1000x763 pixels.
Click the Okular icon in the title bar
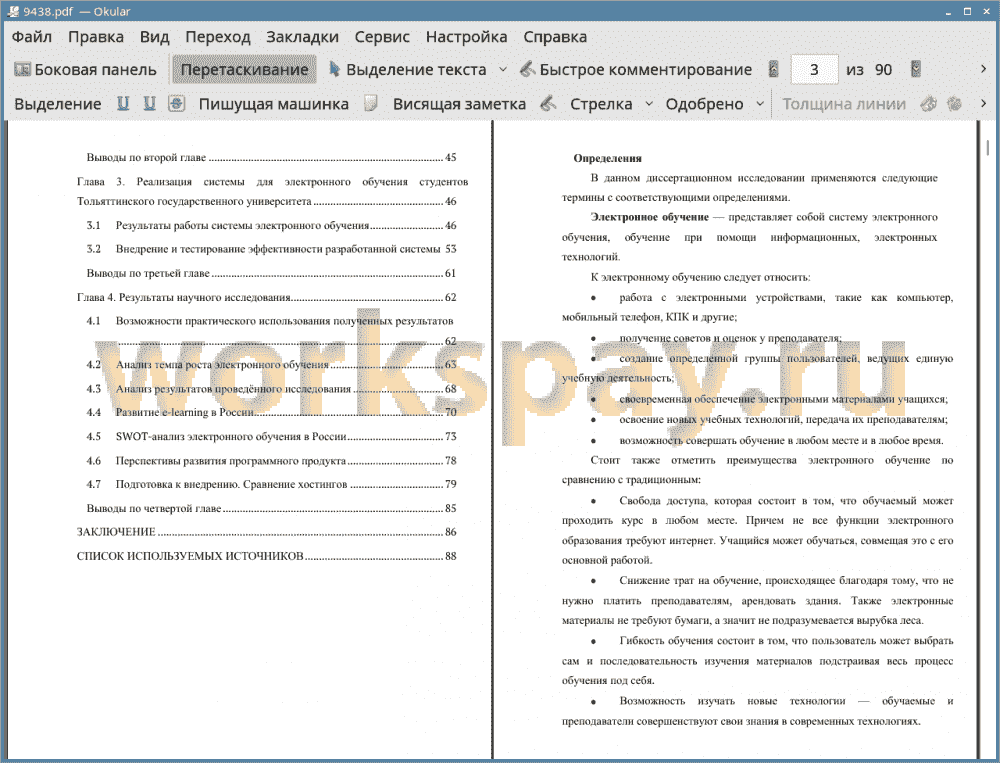coord(13,11)
